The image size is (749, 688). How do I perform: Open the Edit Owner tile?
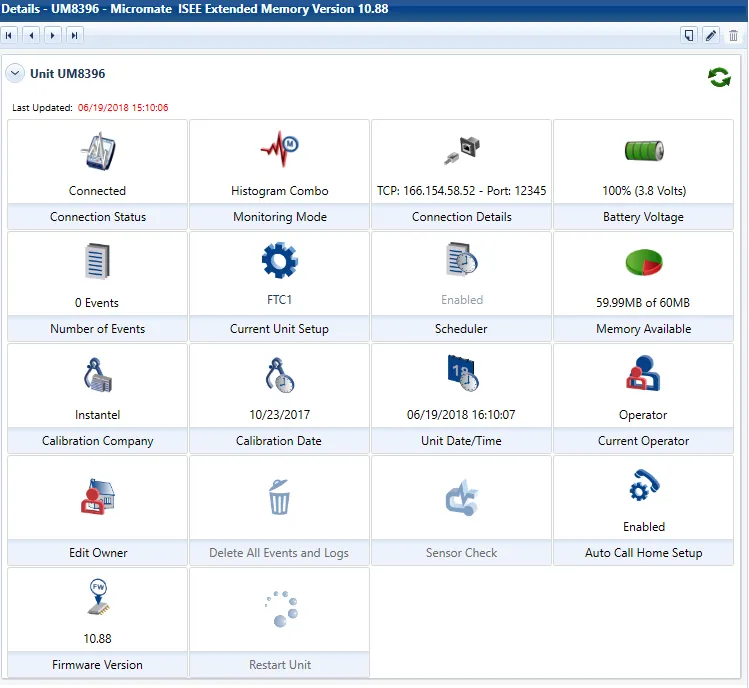(x=97, y=510)
